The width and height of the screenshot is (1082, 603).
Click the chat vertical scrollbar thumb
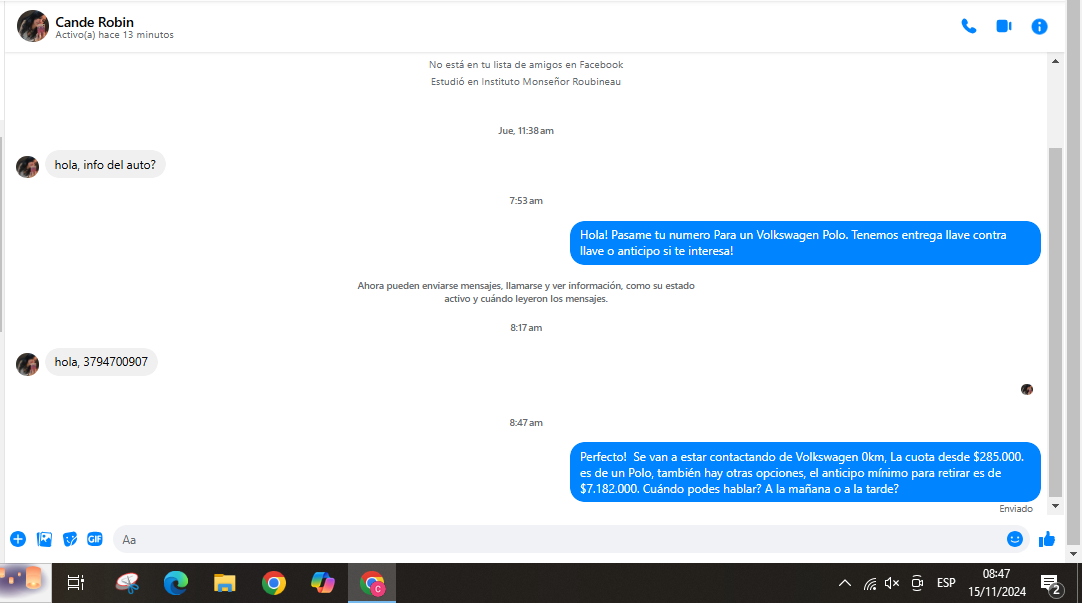[1055, 322]
